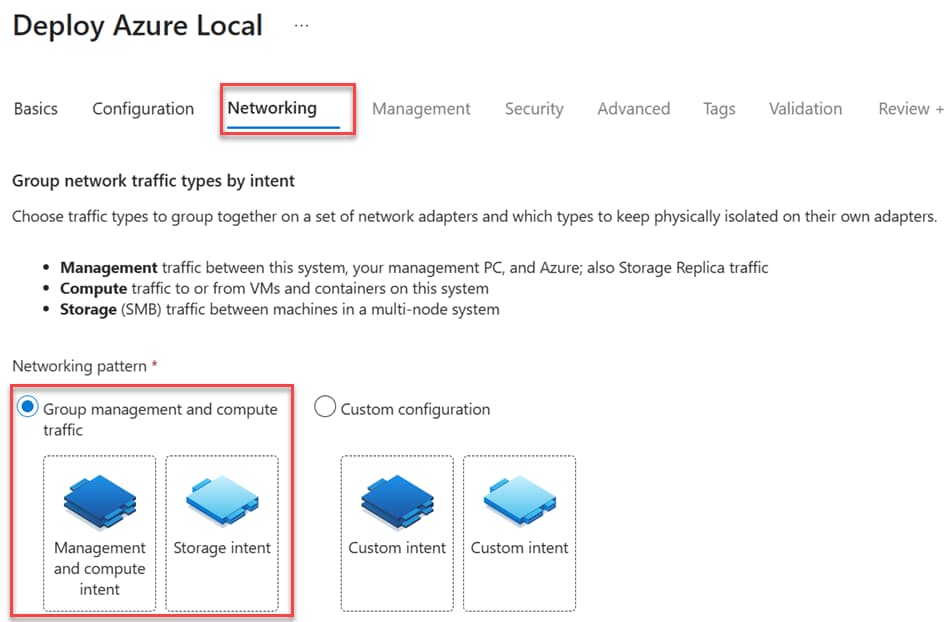The width and height of the screenshot is (944, 622).
Task: Click 'Group network traffic types by intent' heading
Action: (x=154, y=181)
